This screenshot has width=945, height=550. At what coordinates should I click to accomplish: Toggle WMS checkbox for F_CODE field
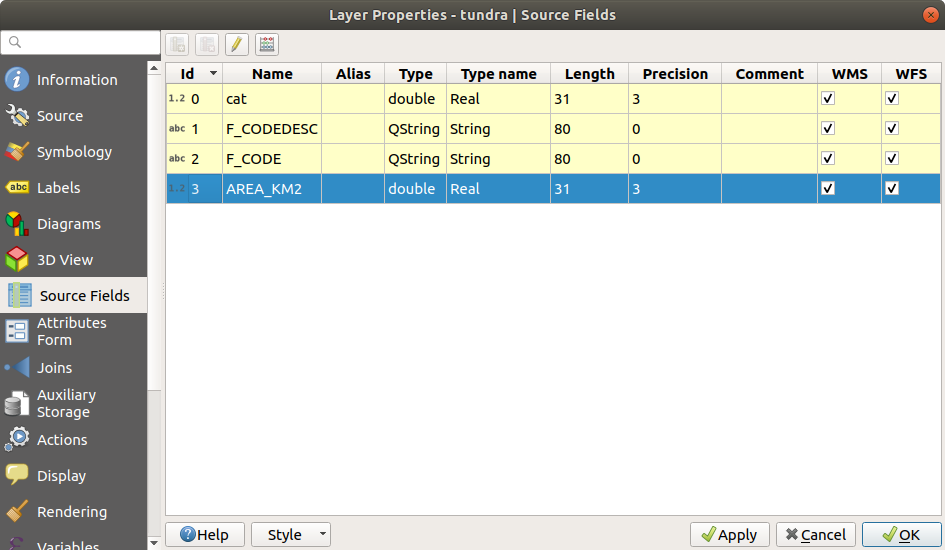pyautogui.click(x=828, y=158)
